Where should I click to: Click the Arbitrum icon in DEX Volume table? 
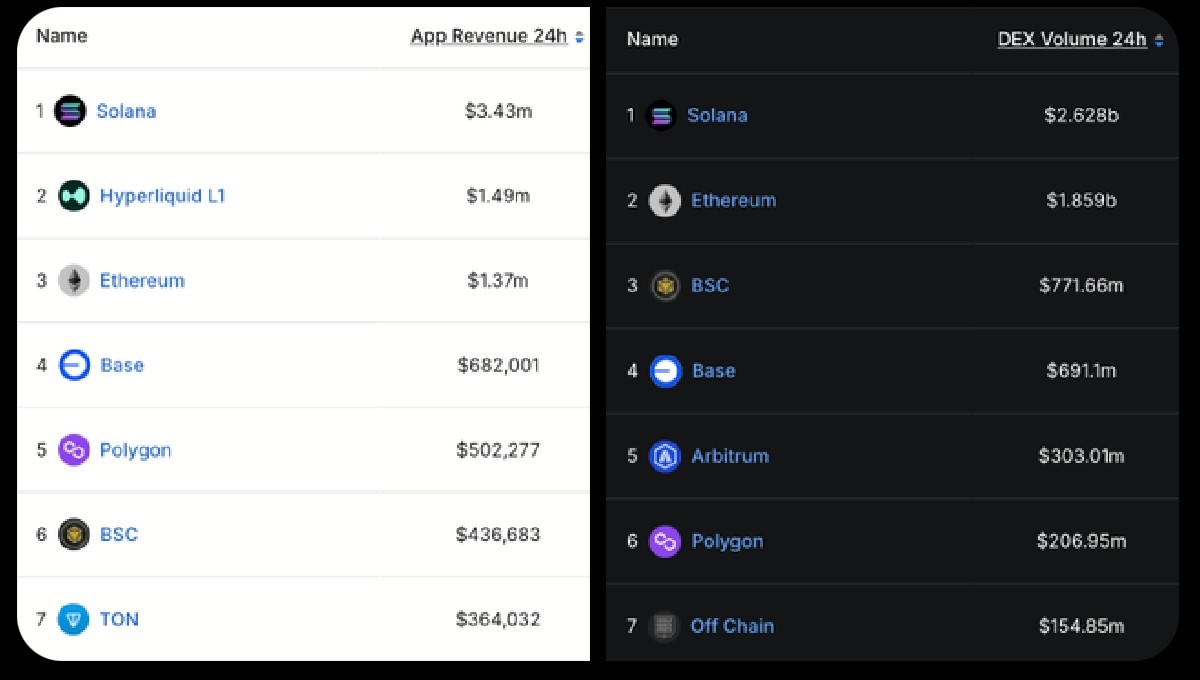click(x=664, y=456)
